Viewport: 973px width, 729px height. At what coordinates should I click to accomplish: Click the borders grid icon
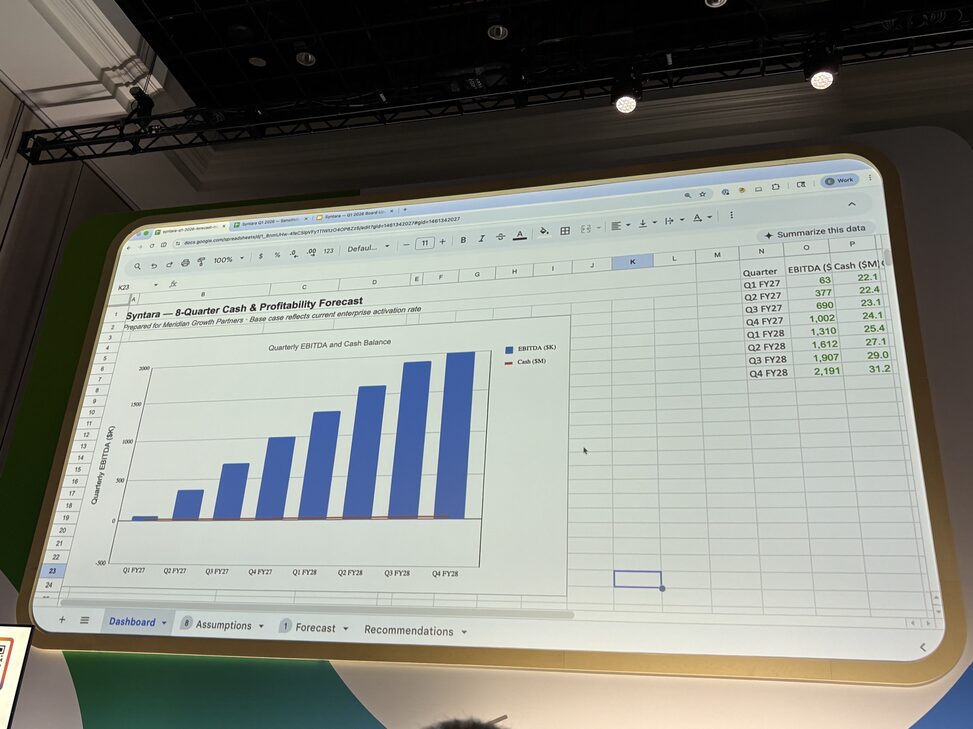click(565, 231)
